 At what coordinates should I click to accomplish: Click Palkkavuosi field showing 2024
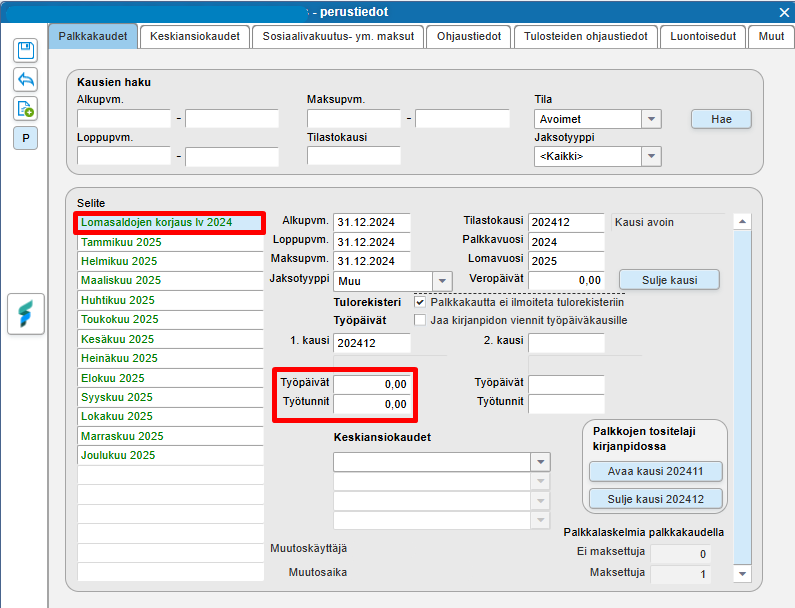pyautogui.click(x=566, y=242)
